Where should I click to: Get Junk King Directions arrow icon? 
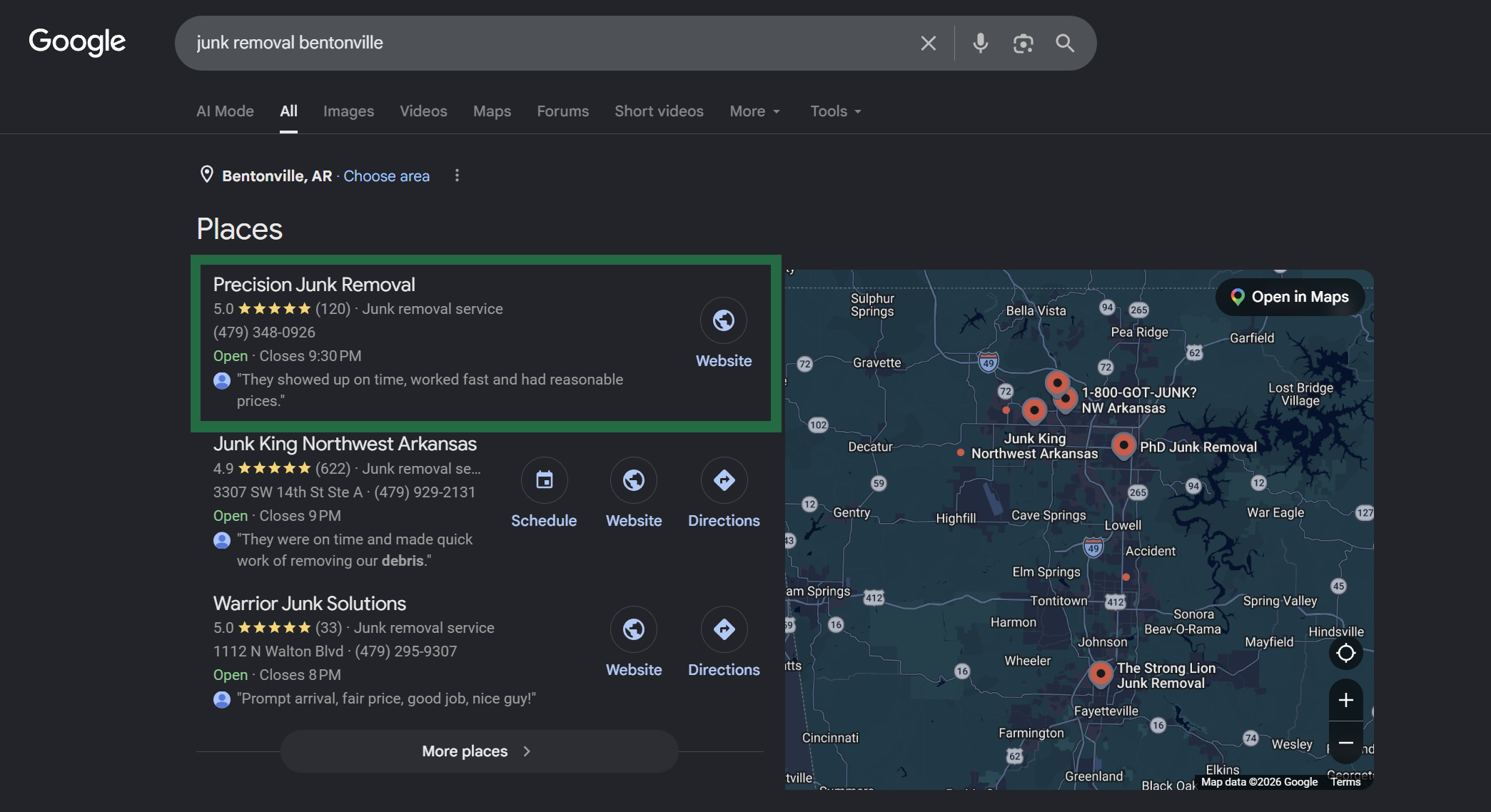724,480
